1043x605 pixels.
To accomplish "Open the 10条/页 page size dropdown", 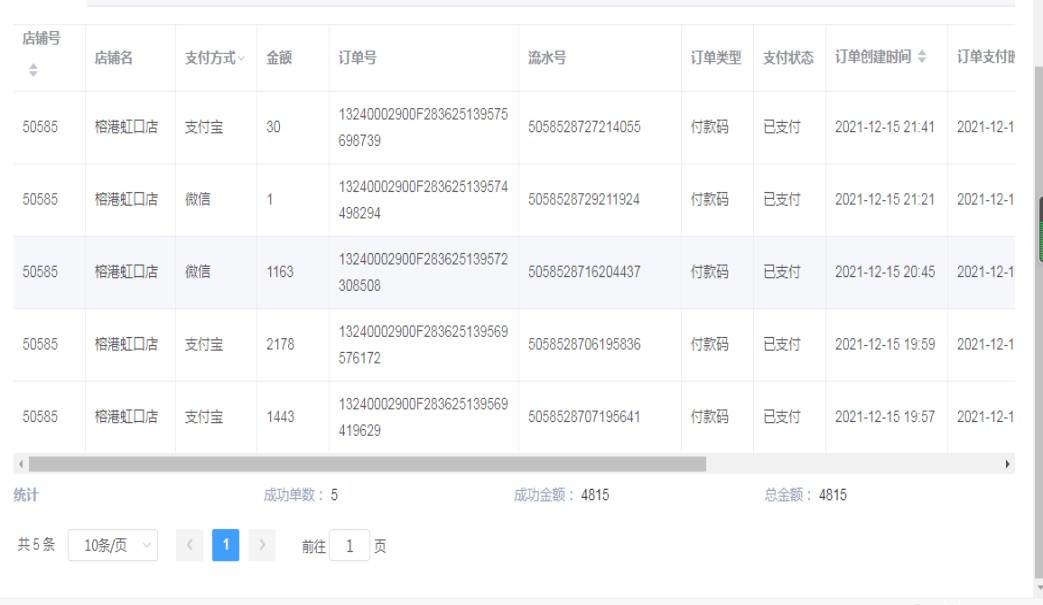I will pos(112,545).
